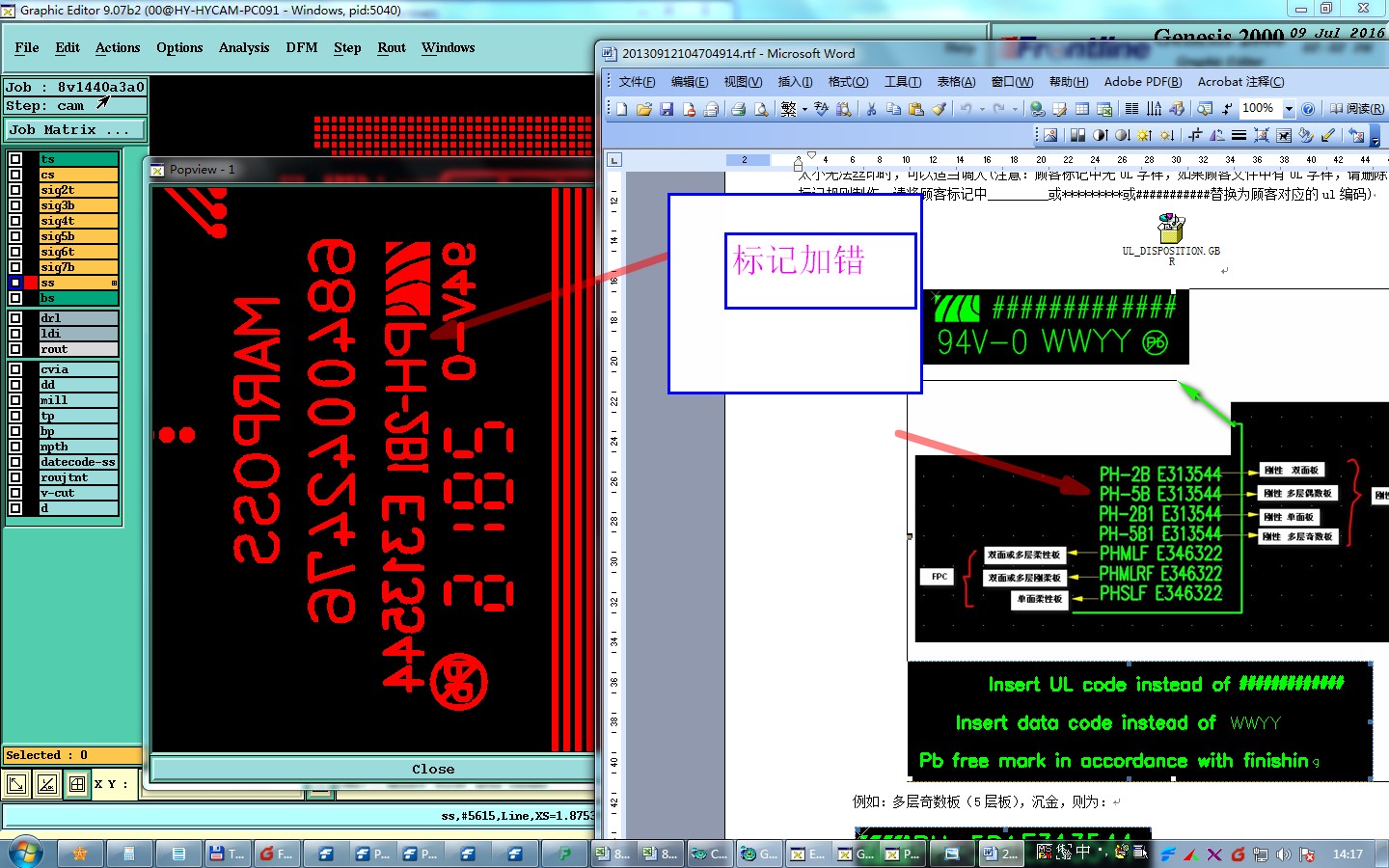Toggle the cs layer checkbox

click(15, 175)
